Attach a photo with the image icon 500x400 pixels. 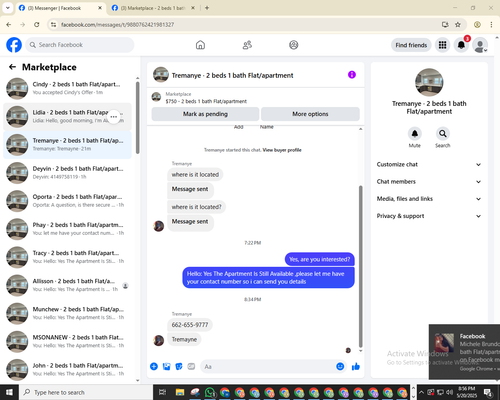tap(166, 367)
